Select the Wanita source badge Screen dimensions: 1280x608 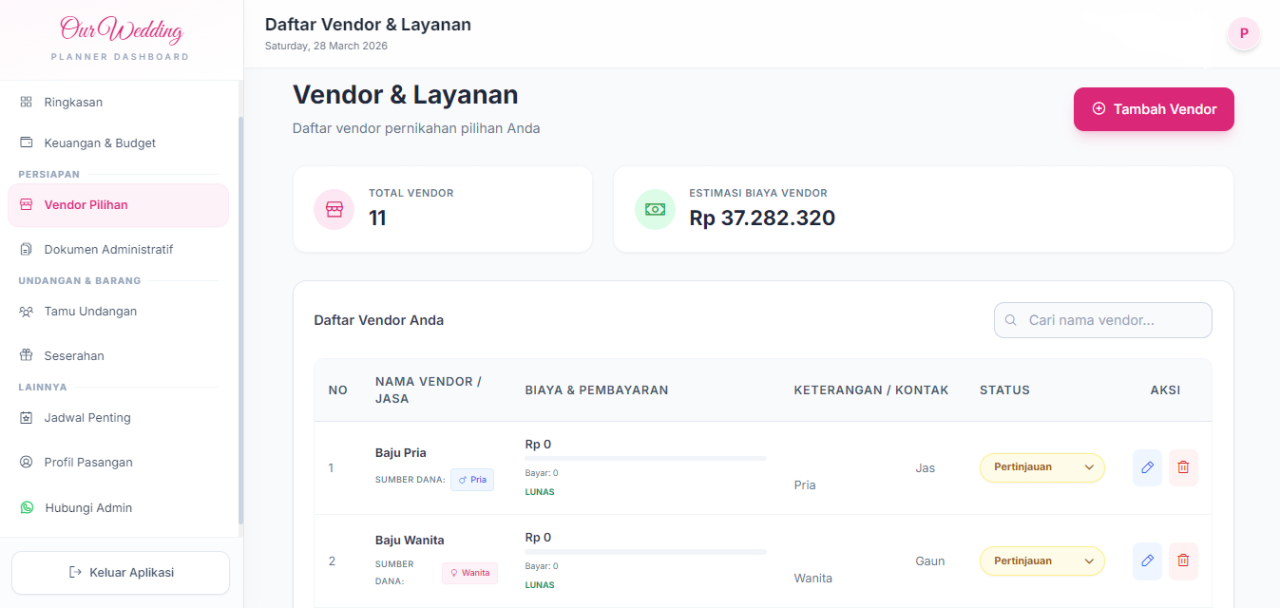coord(469,572)
